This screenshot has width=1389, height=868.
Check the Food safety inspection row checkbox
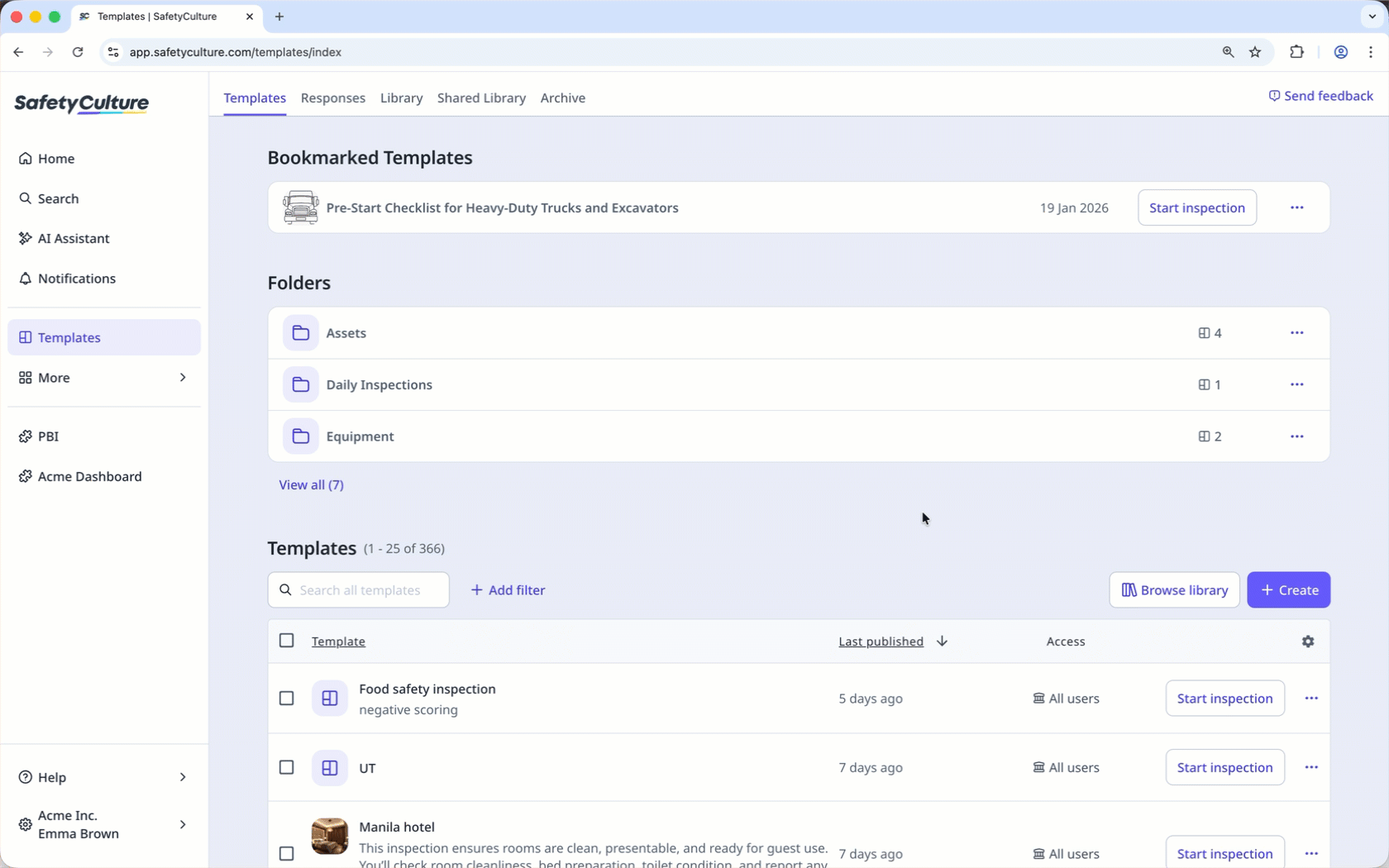pos(286,699)
